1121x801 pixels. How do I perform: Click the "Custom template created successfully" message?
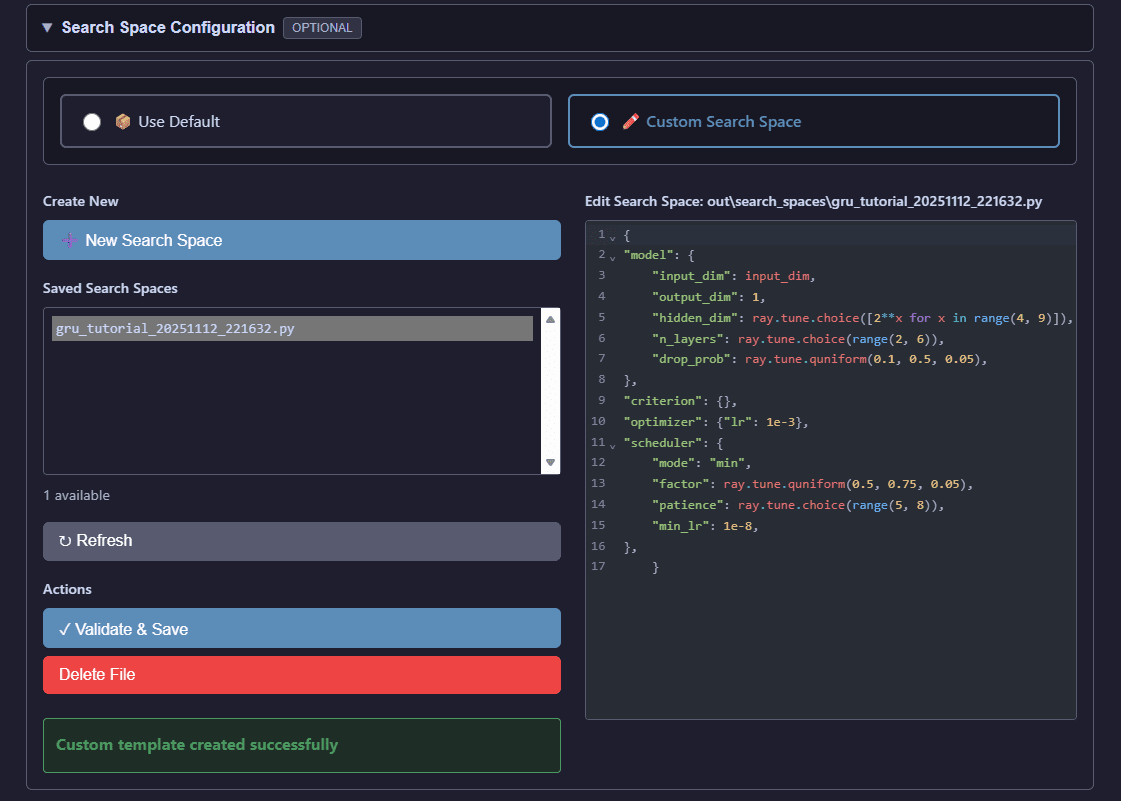click(x=197, y=745)
